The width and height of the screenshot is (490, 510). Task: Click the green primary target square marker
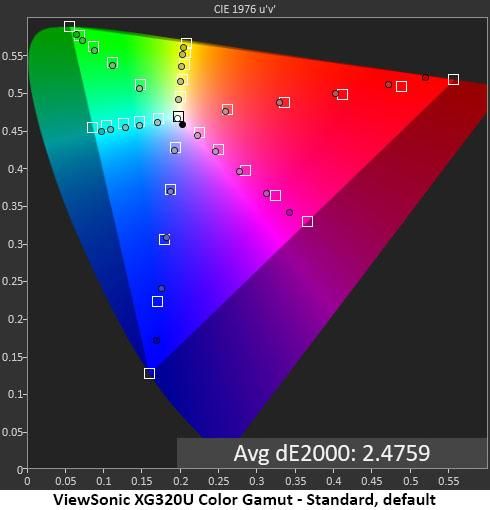(69, 26)
